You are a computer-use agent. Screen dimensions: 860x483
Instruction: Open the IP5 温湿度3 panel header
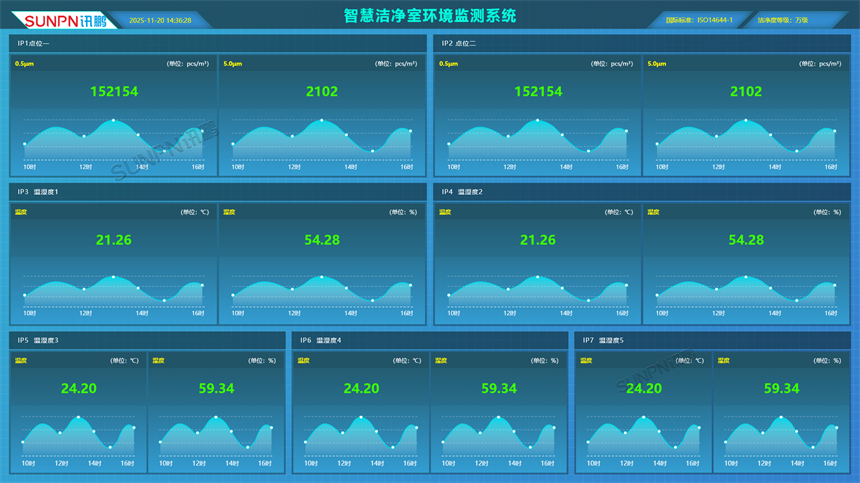(38, 340)
